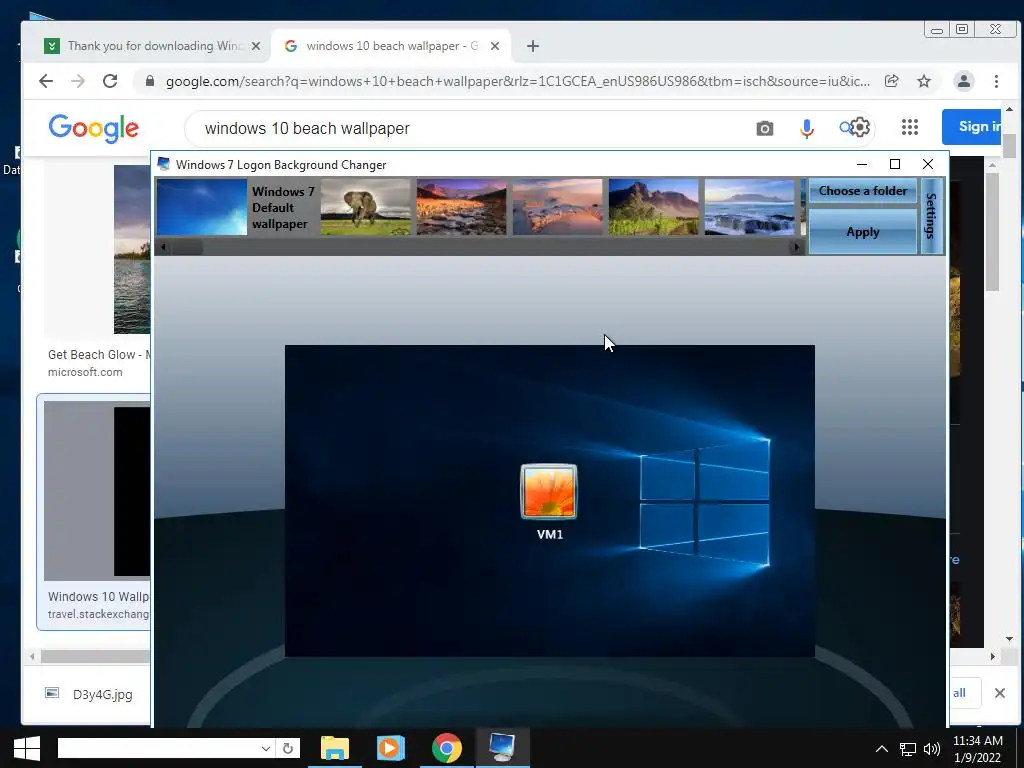The image size is (1024, 768).
Task: Open the media player taskbar icon
Action: click(391, 748)
